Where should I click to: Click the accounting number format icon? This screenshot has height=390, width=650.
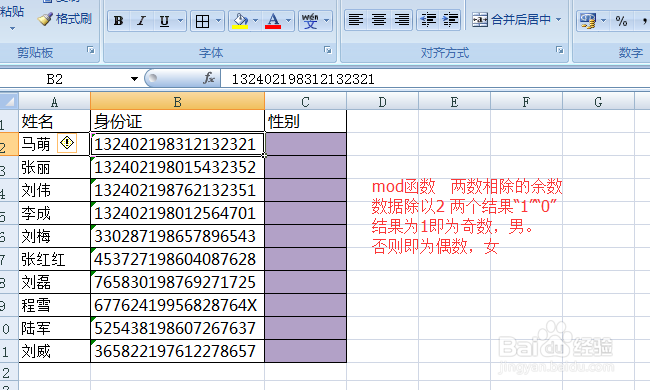[587, 21]
